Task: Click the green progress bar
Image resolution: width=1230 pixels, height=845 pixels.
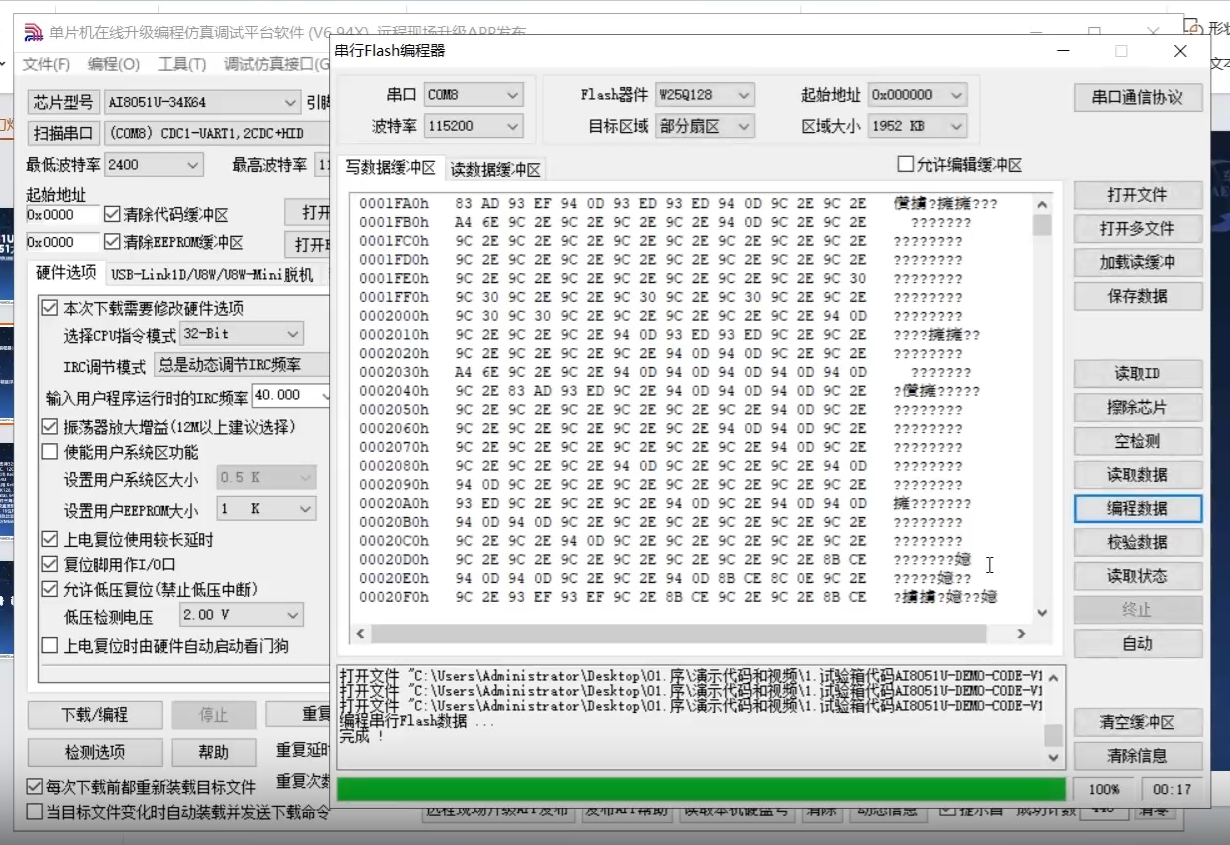Action: [700, 789]
